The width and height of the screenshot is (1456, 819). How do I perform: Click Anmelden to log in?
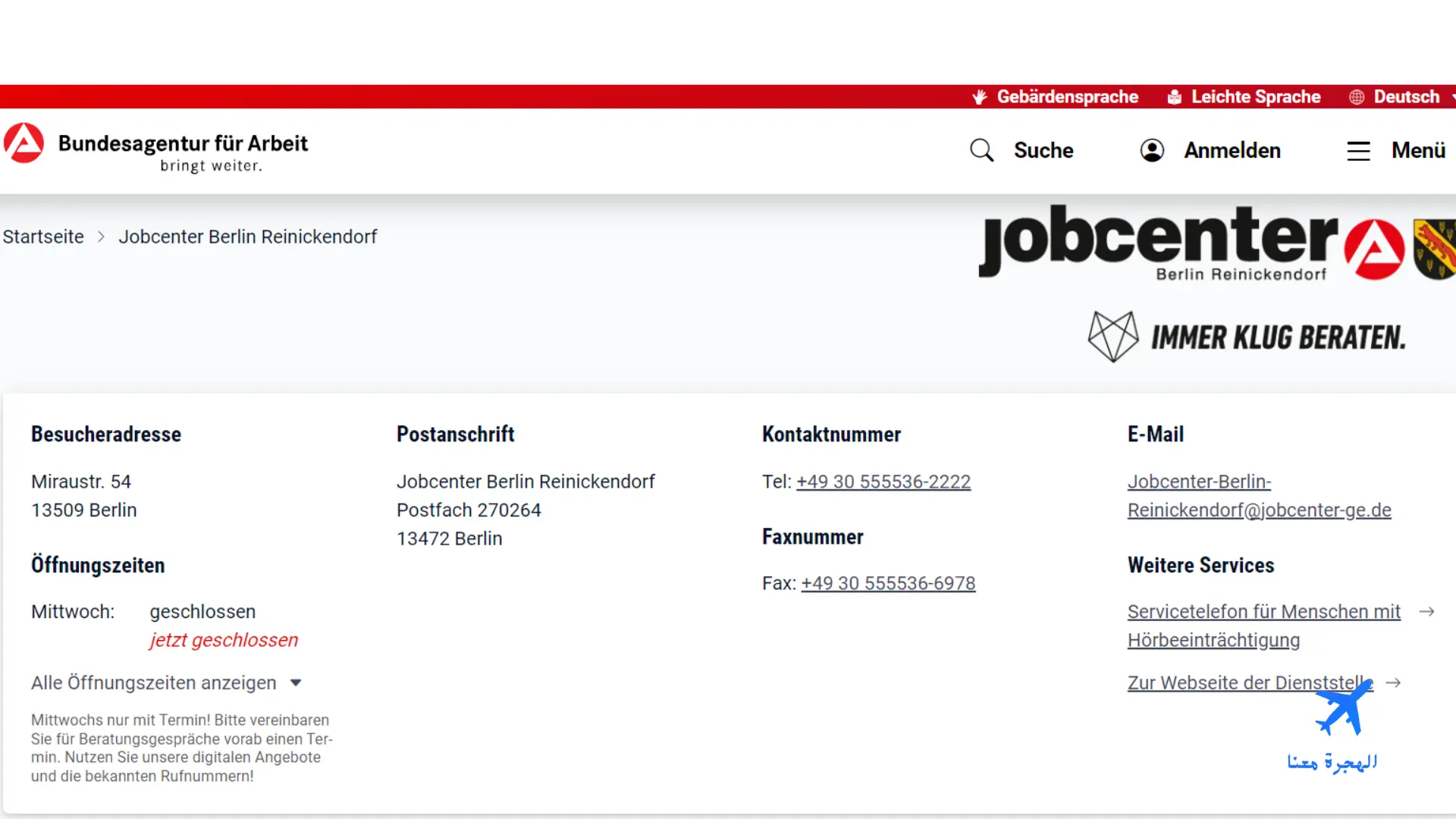[x=1232, y=150]
